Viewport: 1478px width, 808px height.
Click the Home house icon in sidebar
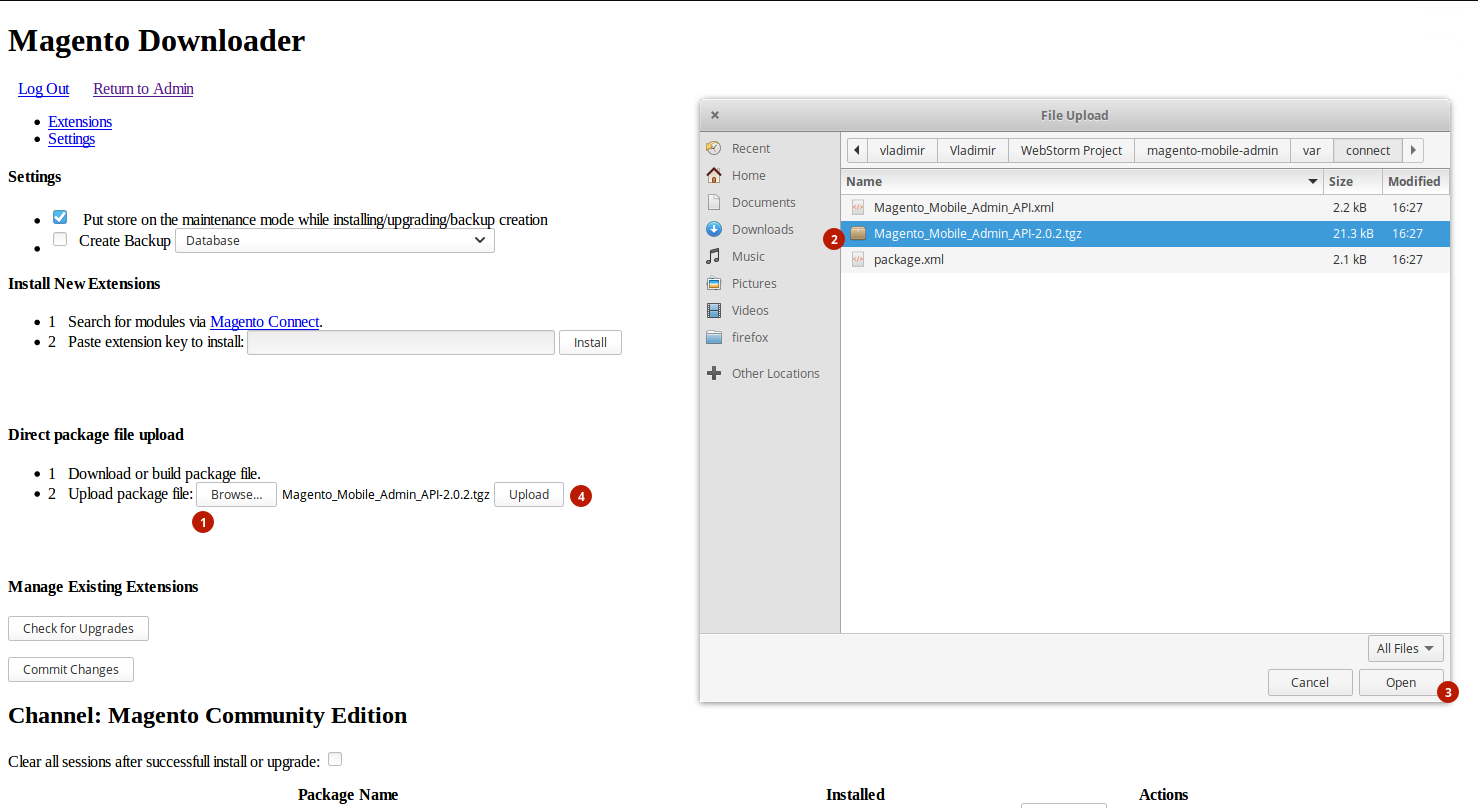pyautogui.click(x=713, y=175)
